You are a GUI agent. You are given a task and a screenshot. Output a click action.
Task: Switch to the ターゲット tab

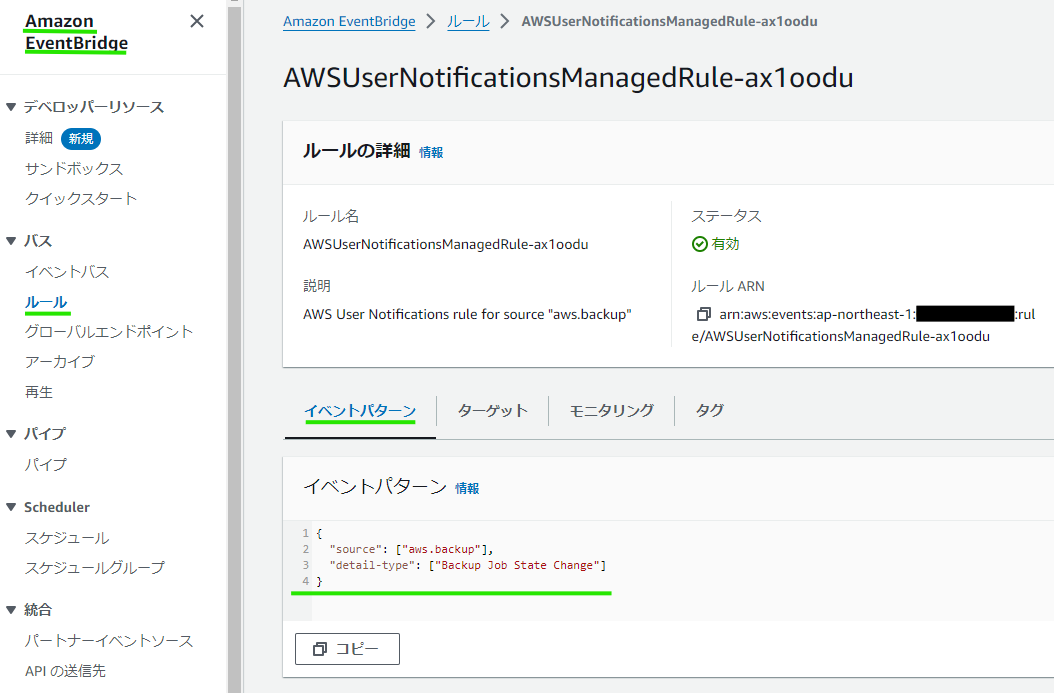click(x=492, y=410)
